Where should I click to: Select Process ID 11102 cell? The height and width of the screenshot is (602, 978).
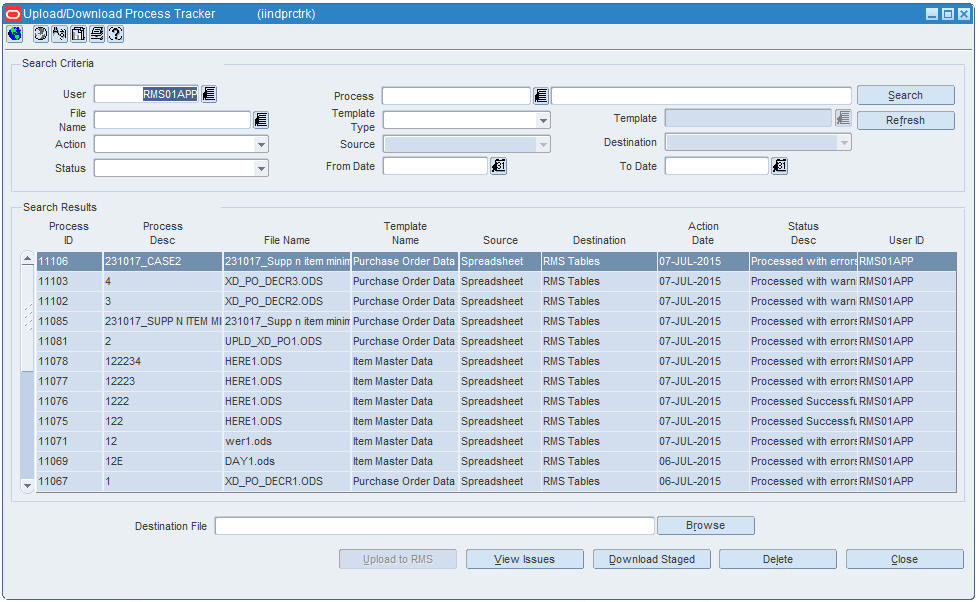(69, 301)
